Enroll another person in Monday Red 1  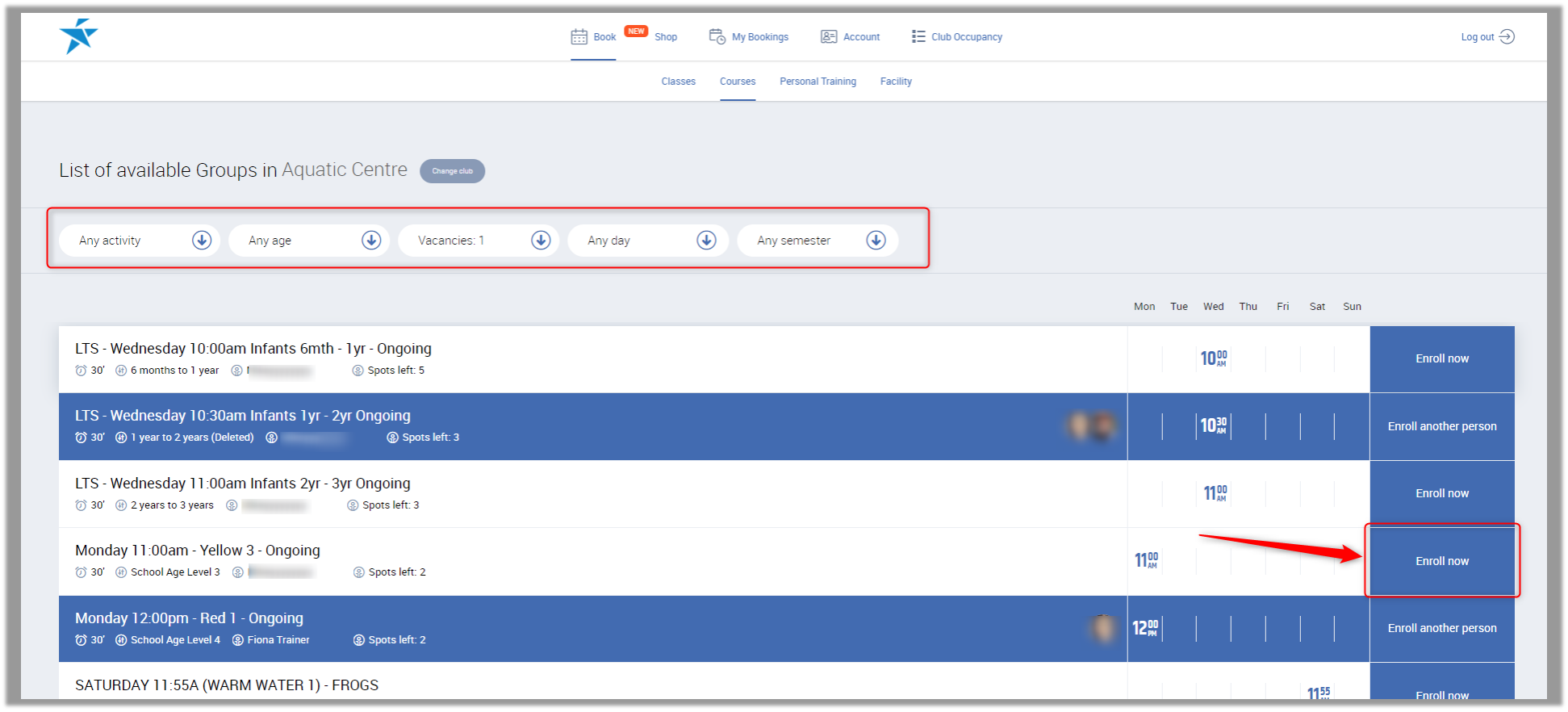pyautogui.click(x=1441, y=628)
